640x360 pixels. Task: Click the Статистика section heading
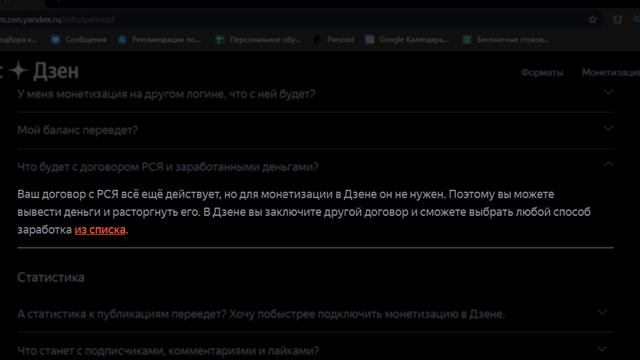[51, 278]
